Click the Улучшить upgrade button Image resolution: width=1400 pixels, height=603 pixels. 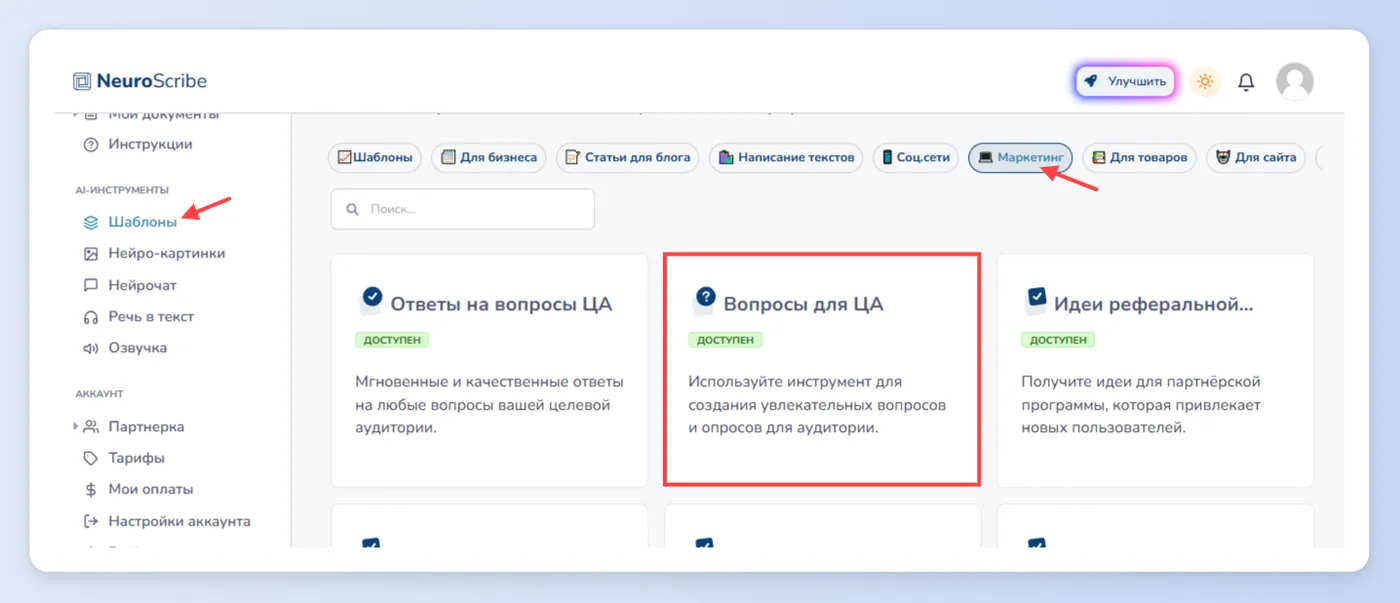click(x=1126, y=82)
